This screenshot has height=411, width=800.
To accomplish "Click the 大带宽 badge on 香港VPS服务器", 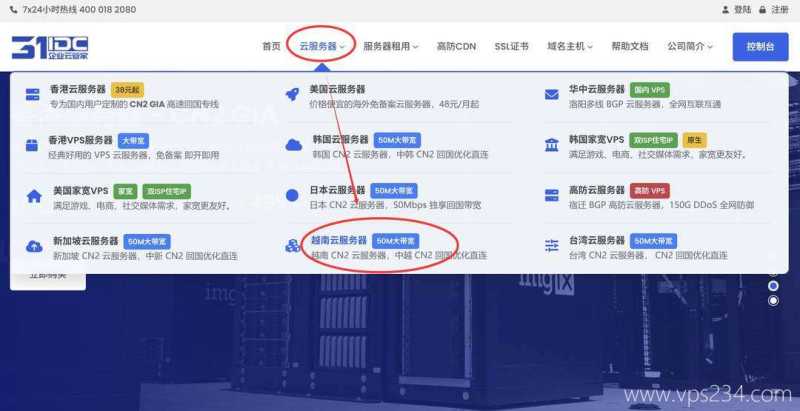I will click(133, 141).
